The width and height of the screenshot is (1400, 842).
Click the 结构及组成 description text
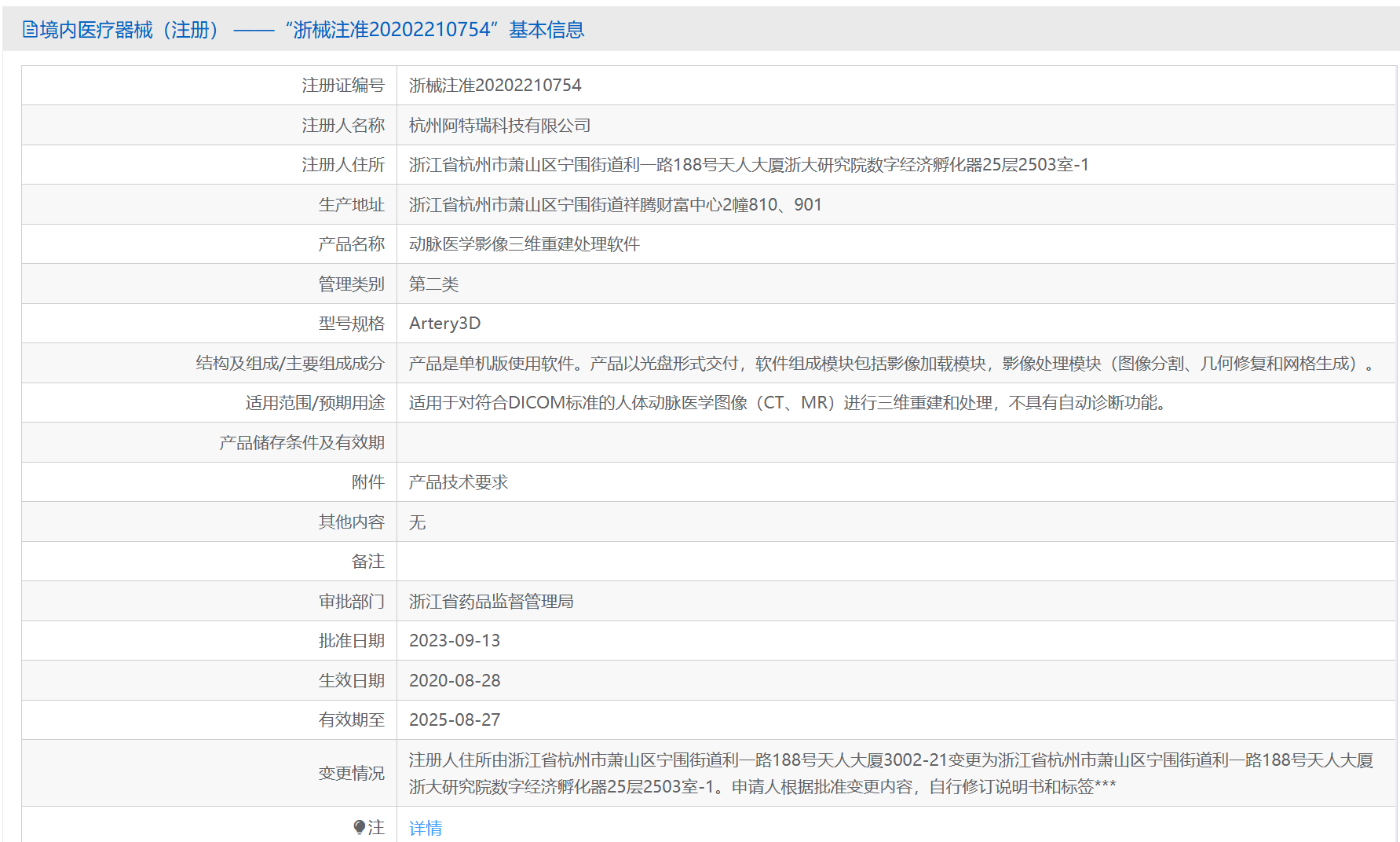(891, 364)
